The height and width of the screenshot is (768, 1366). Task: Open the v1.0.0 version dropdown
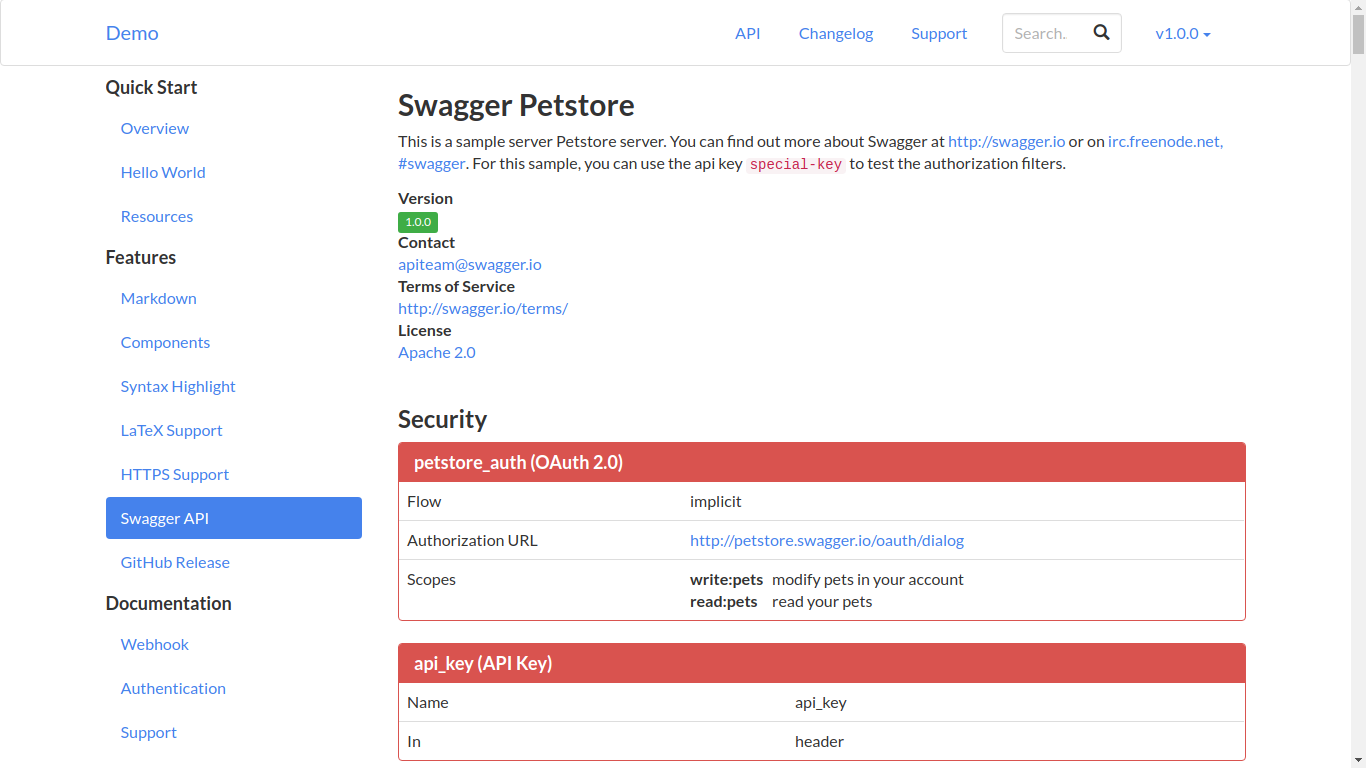[x=1182, y=33]
